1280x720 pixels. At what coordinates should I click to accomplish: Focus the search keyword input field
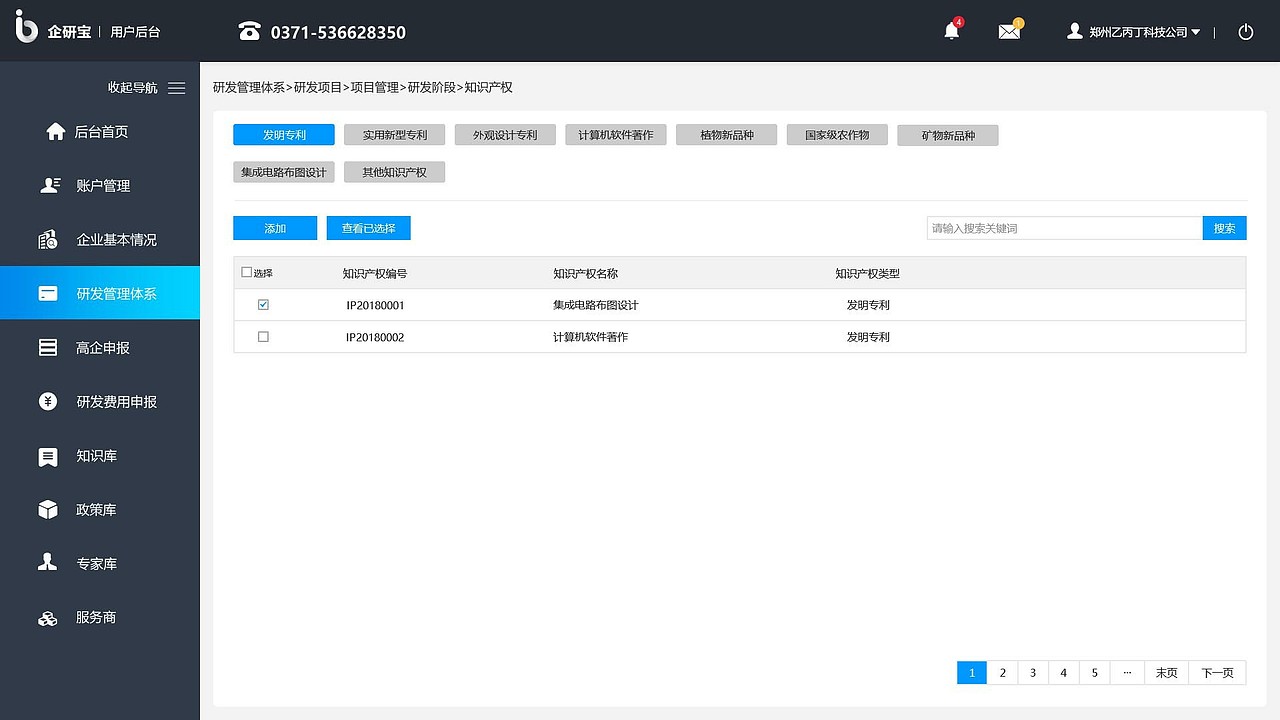[1065, 228]
